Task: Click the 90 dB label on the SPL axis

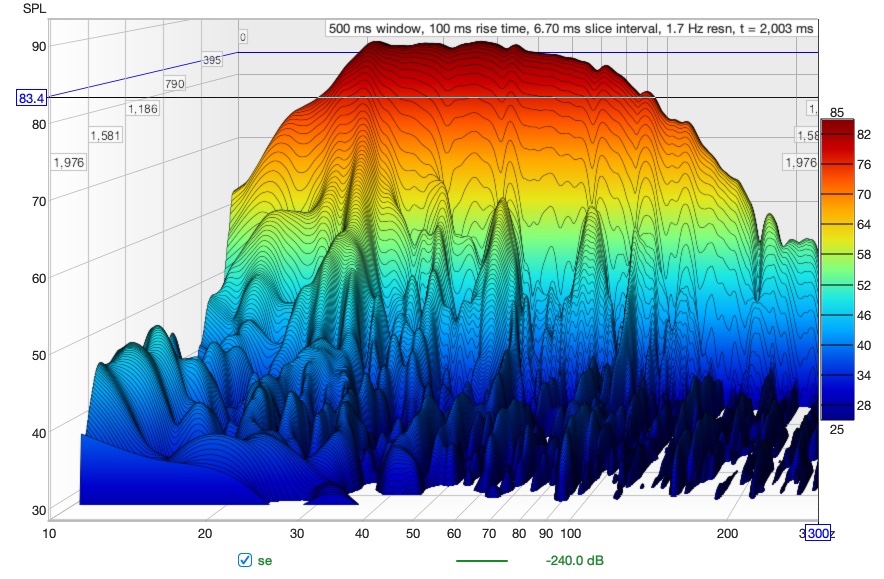Action: coord(39,46)
